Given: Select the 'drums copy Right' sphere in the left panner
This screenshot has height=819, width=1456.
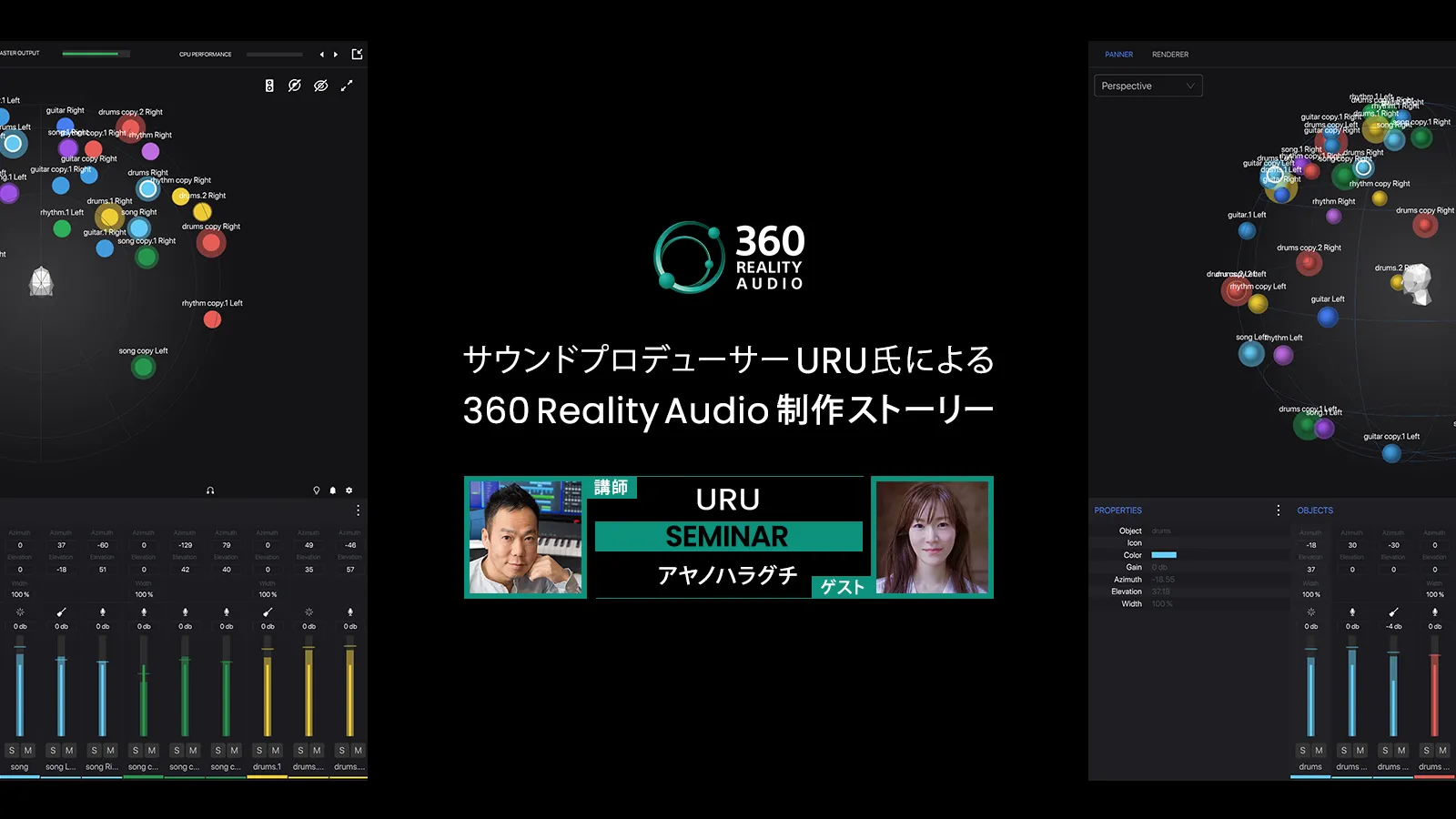Looking at the screenshot, I should (211, 243).
